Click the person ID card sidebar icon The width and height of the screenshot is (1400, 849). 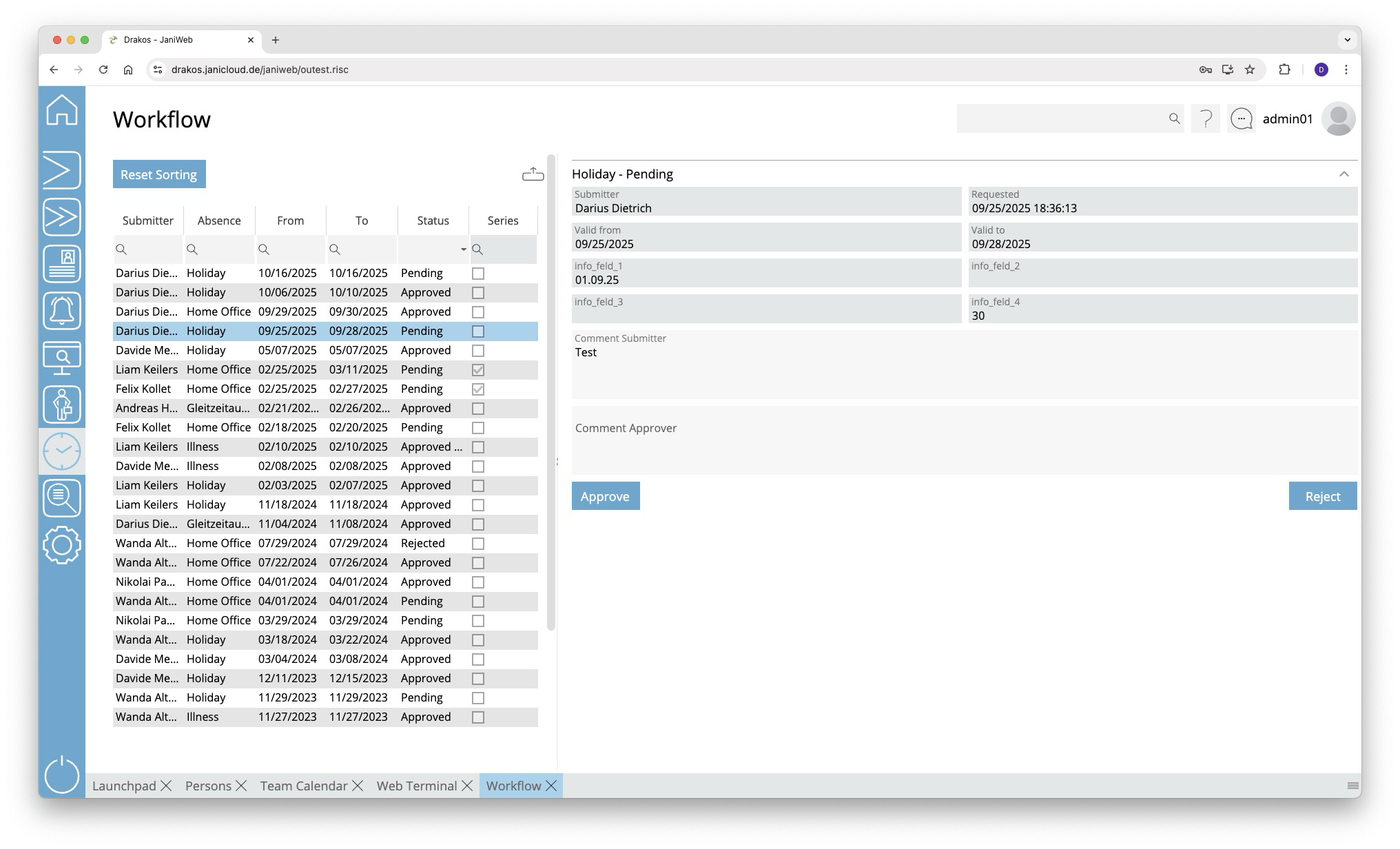(x=62, y=264)
